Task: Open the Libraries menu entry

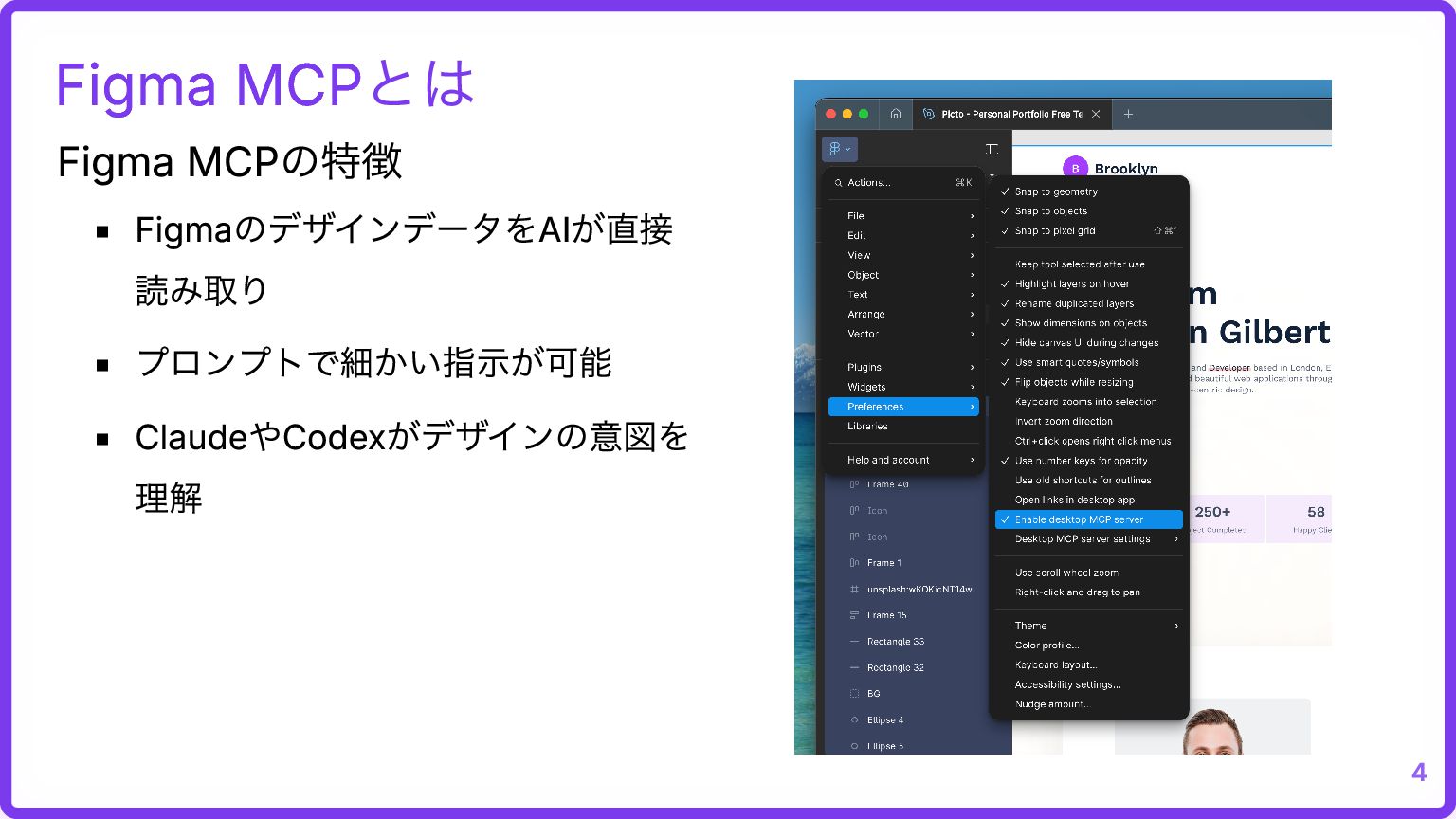Action: click(903, 426)
